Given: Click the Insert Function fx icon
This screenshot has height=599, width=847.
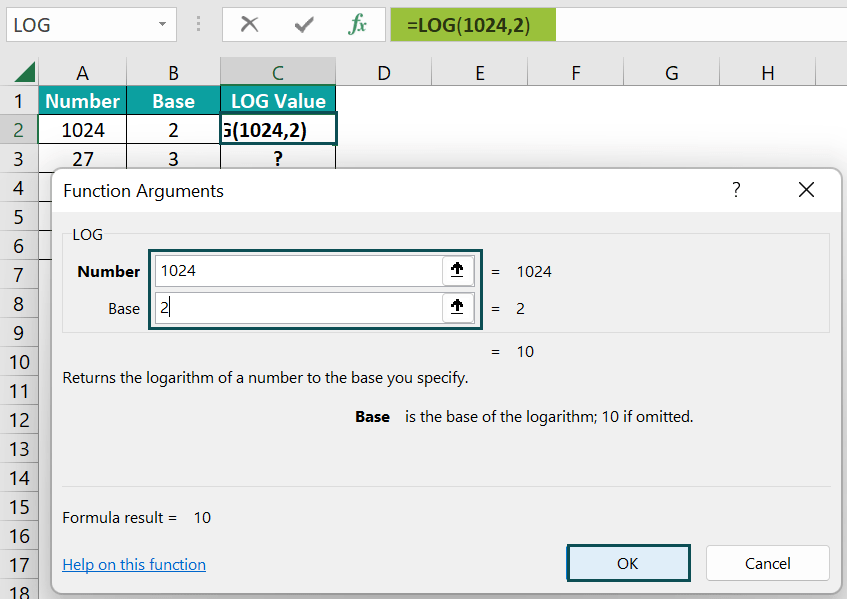Looking at the screenshot, I should (360, 25).
